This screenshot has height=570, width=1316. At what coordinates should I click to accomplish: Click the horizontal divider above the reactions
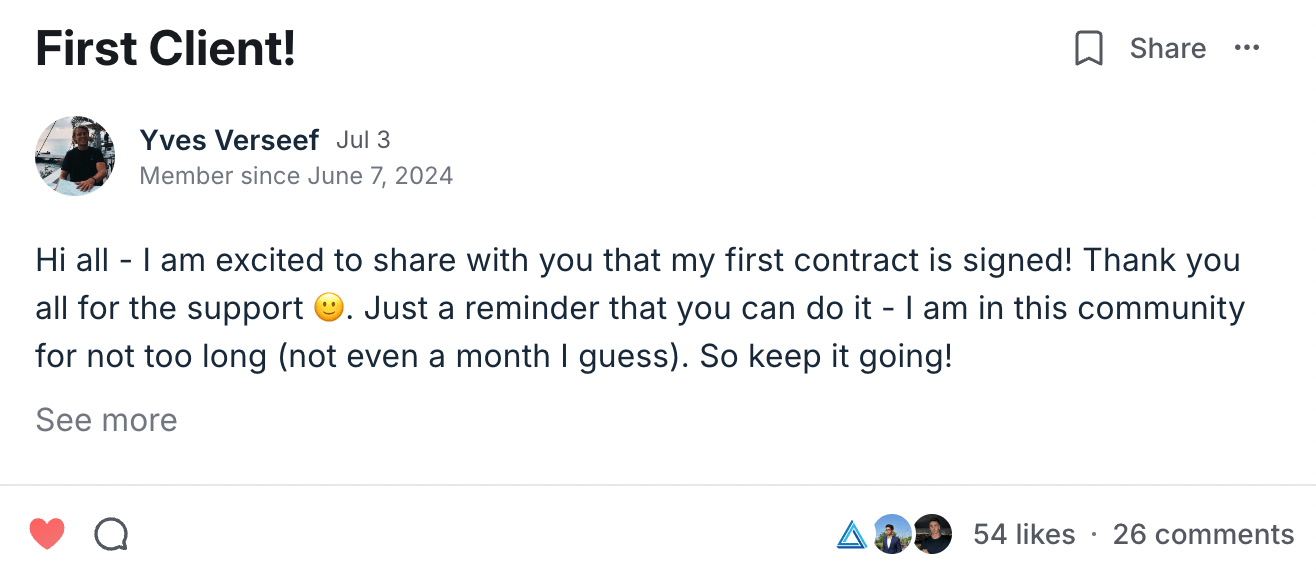pos(658,486)
